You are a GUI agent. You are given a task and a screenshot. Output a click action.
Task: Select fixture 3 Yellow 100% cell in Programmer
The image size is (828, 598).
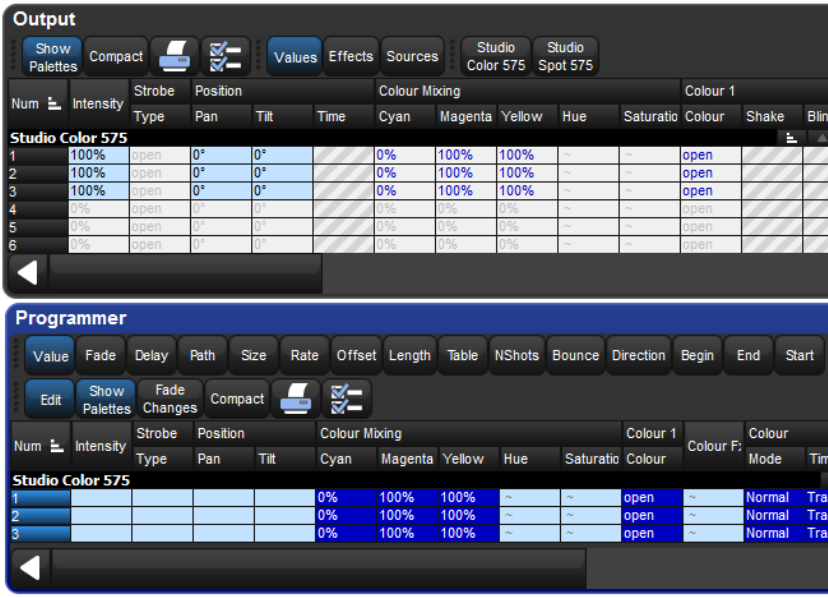pyautogui.click(x=469, y=534)
